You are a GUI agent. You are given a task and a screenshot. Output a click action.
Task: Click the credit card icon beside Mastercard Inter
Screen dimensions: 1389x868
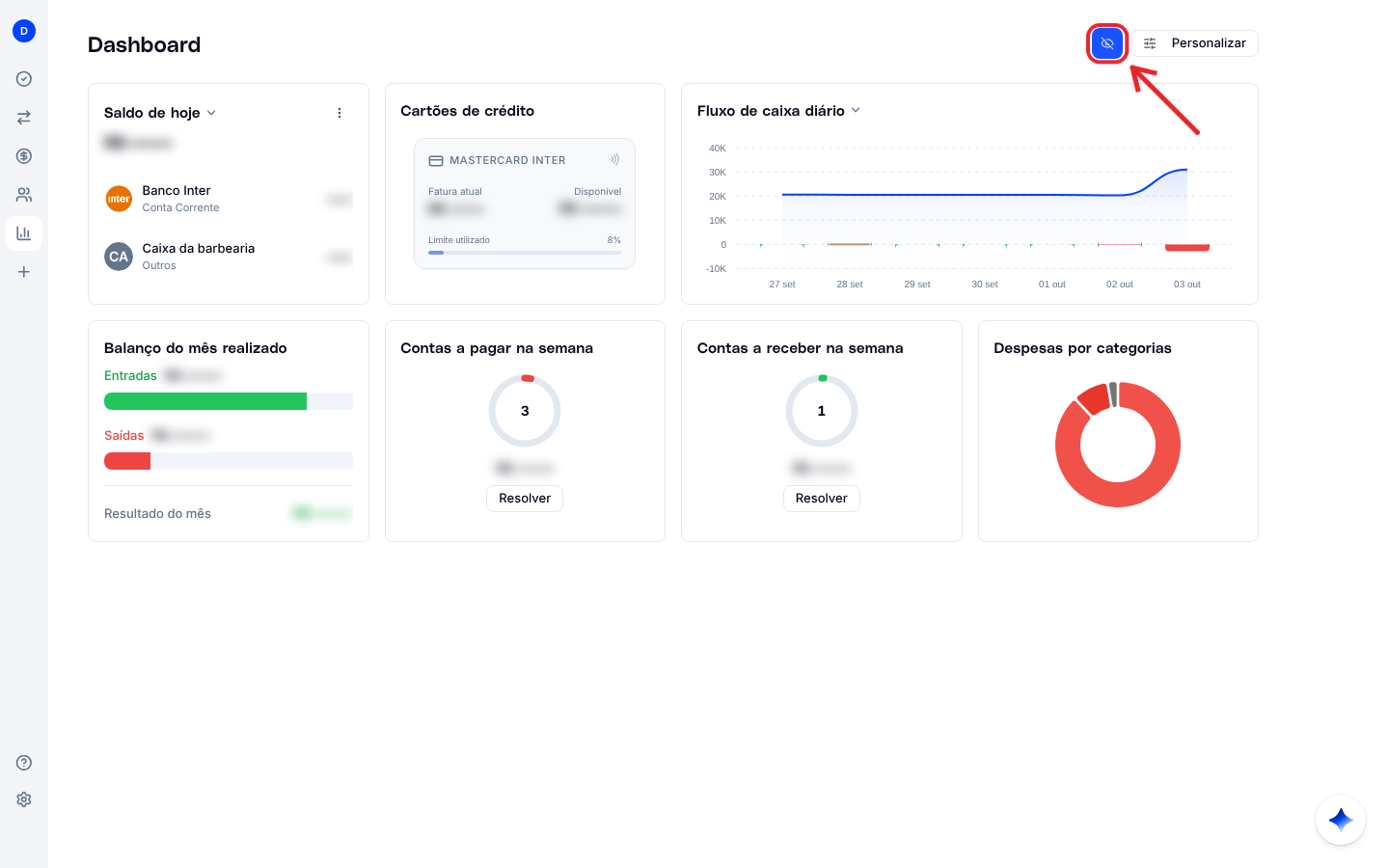436,161
